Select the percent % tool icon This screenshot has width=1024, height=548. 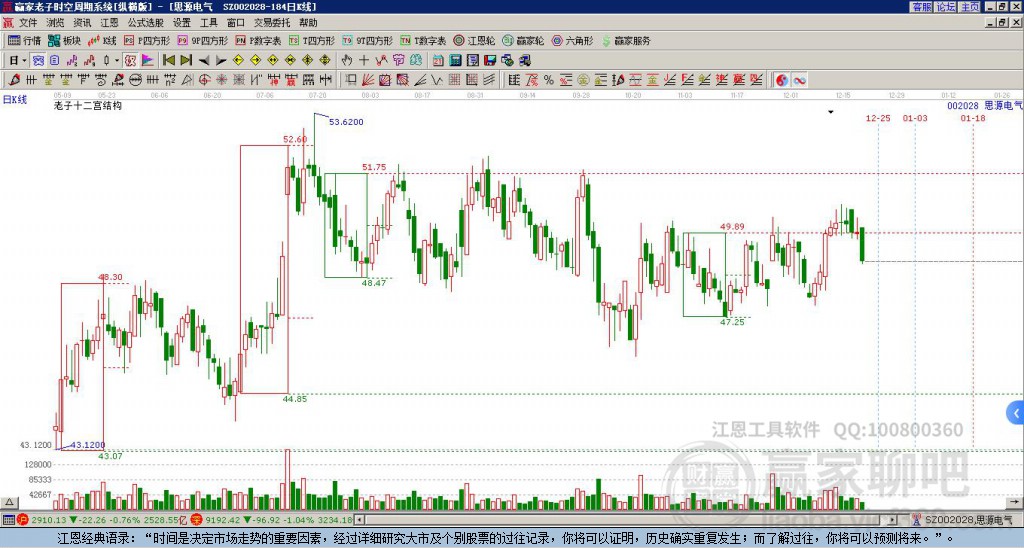click(549, 80)
